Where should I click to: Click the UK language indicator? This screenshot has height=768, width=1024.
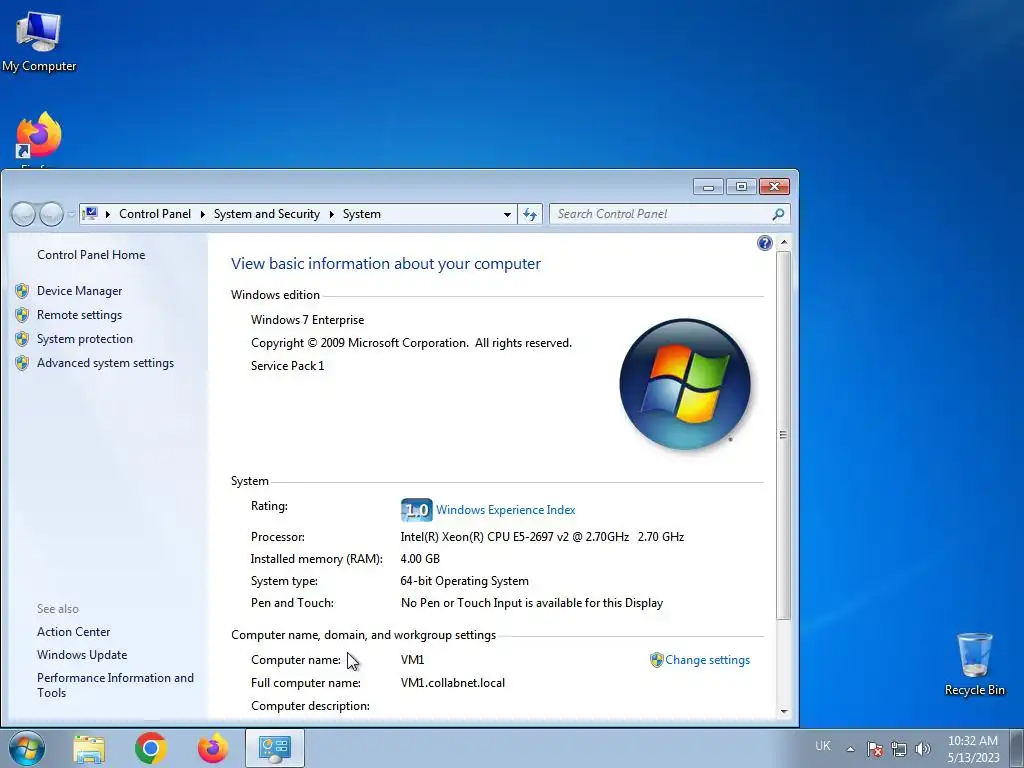coord(823,746)
